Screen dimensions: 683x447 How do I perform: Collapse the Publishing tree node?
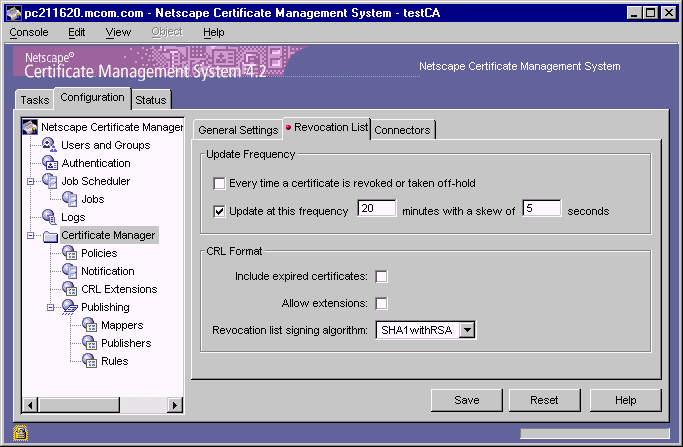click(x=51, y=307)
